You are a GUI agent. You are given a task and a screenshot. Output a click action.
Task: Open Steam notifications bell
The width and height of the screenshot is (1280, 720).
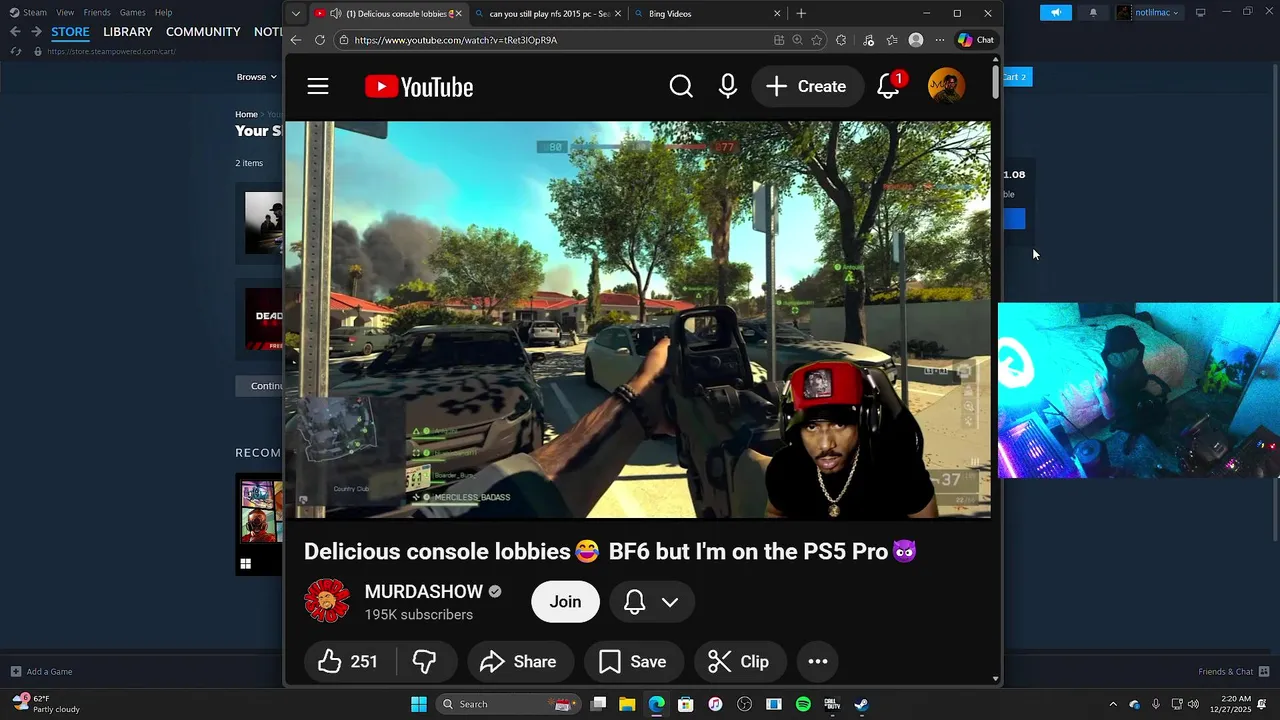[x=1092, y=12]
